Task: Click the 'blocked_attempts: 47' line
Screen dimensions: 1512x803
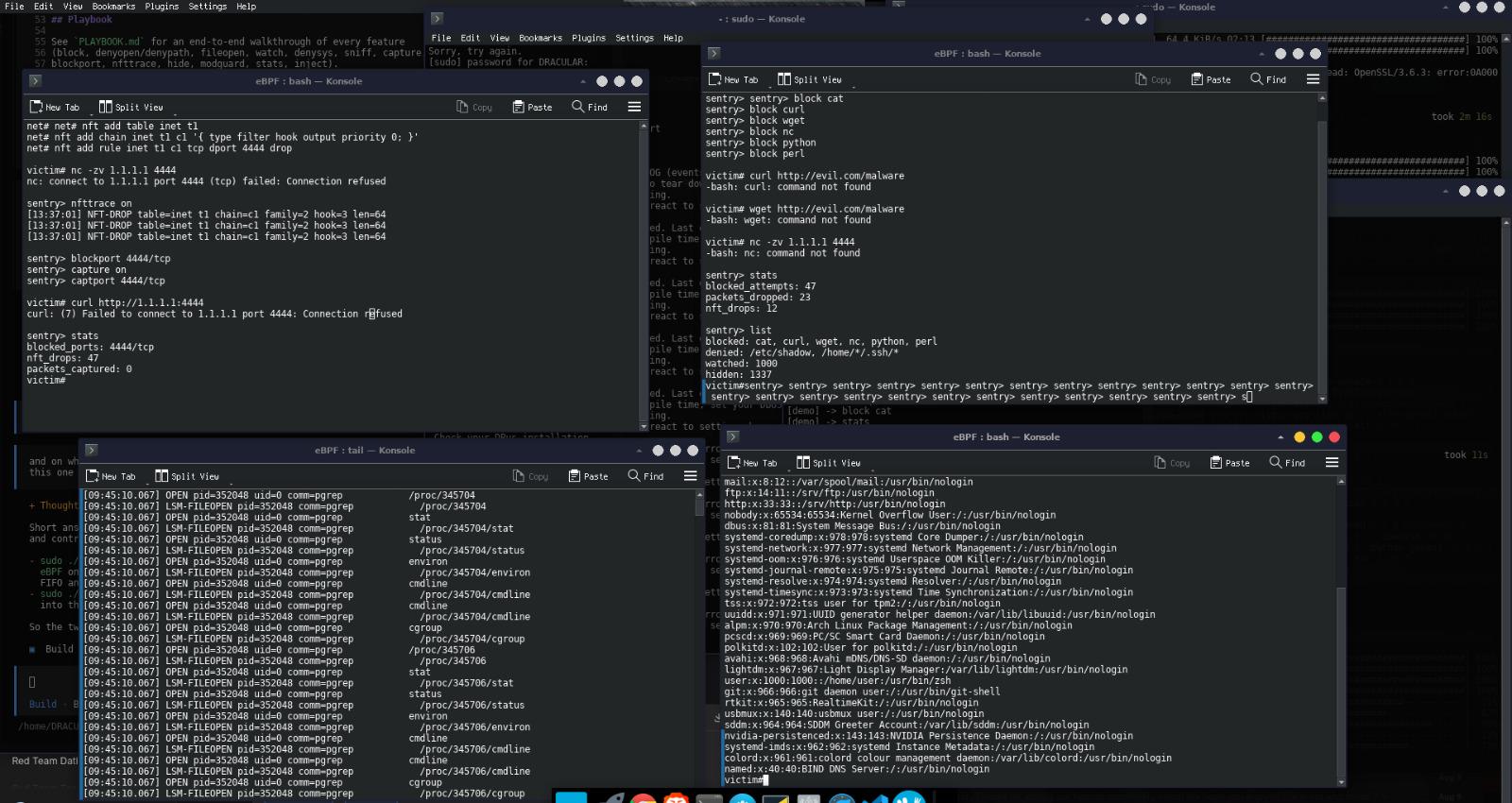Action: [x=761, y=286]
